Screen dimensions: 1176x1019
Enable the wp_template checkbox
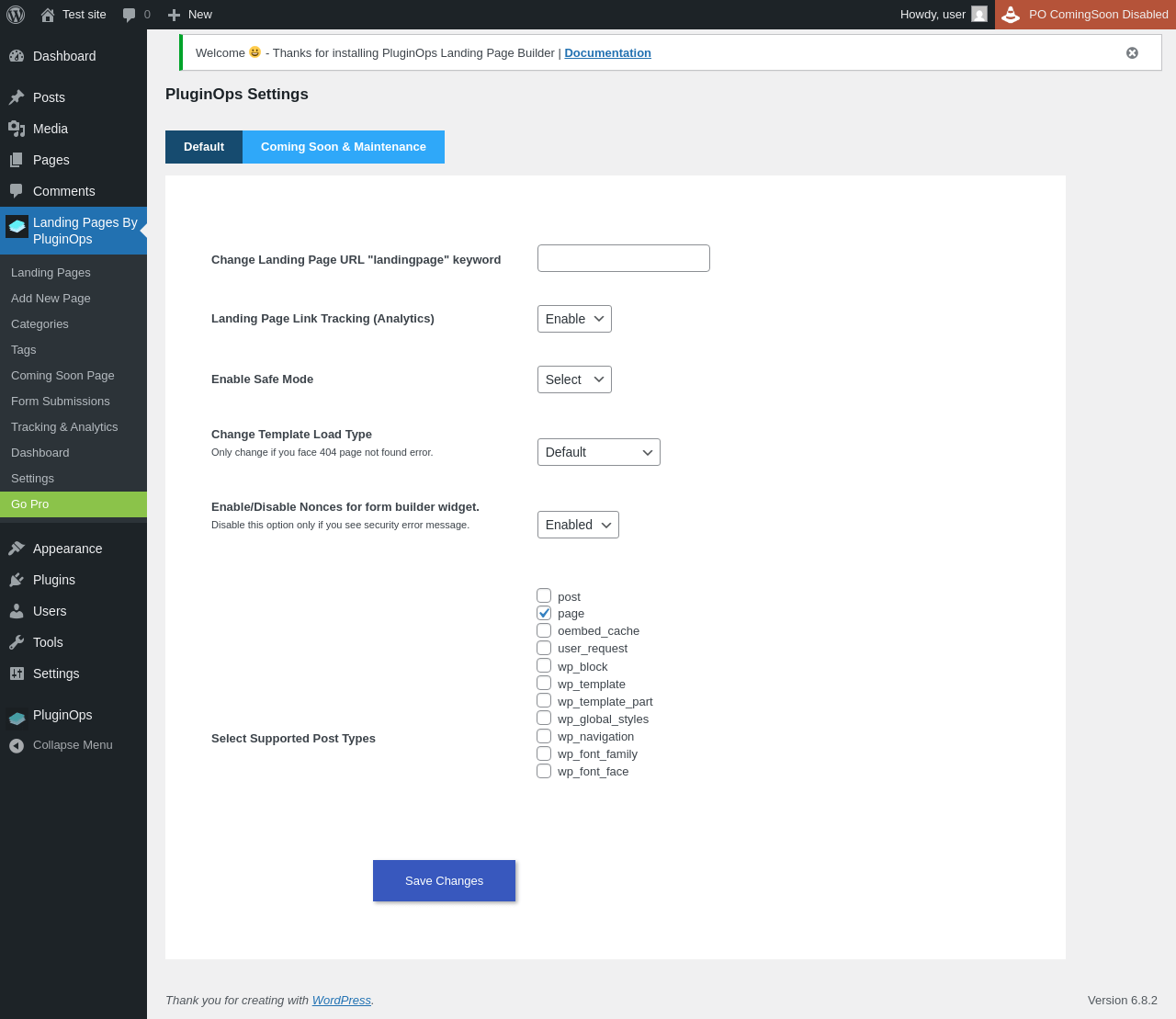click(x=544, y=683)
